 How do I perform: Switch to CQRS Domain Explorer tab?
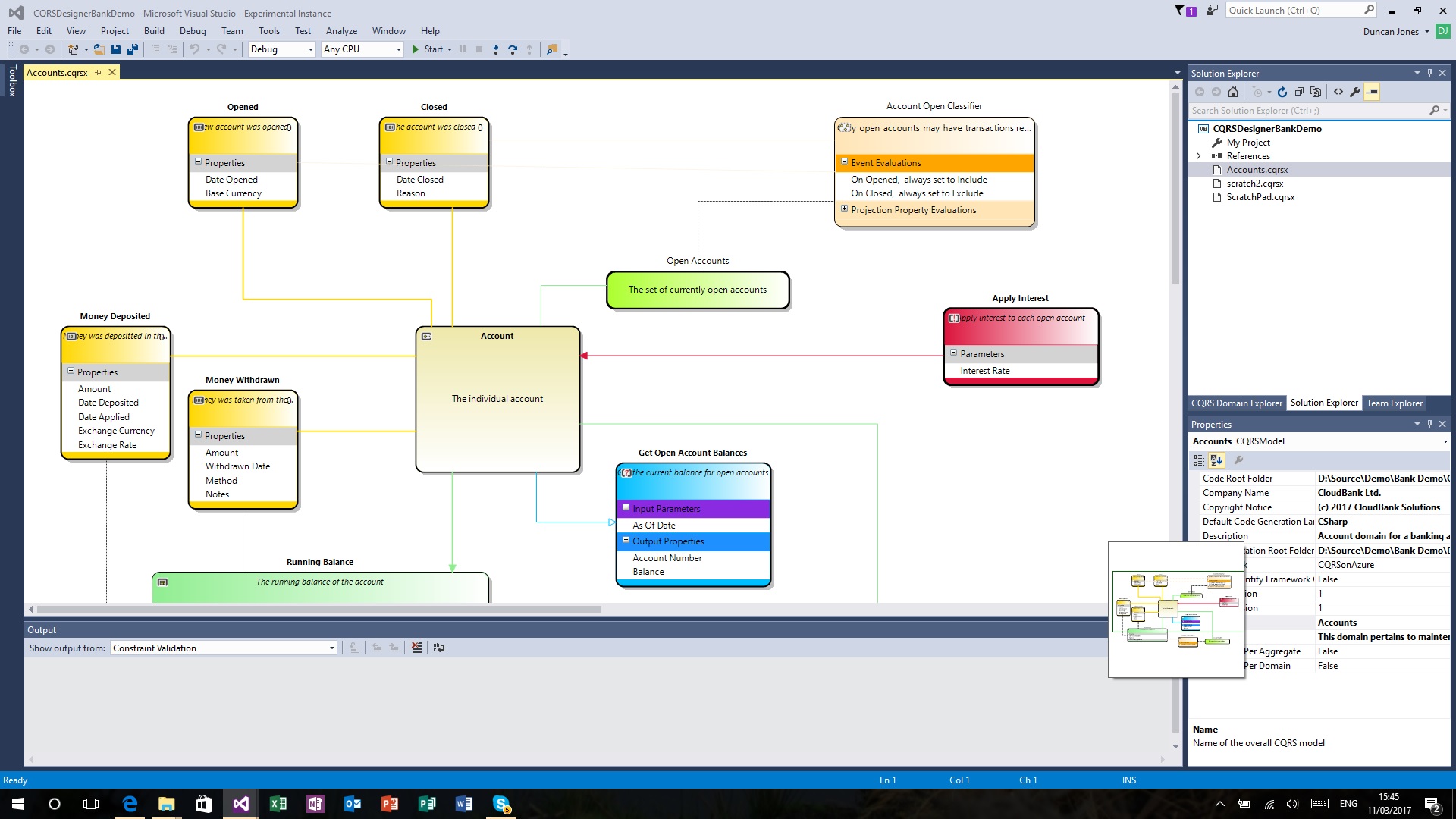(x=1236, y=403)
